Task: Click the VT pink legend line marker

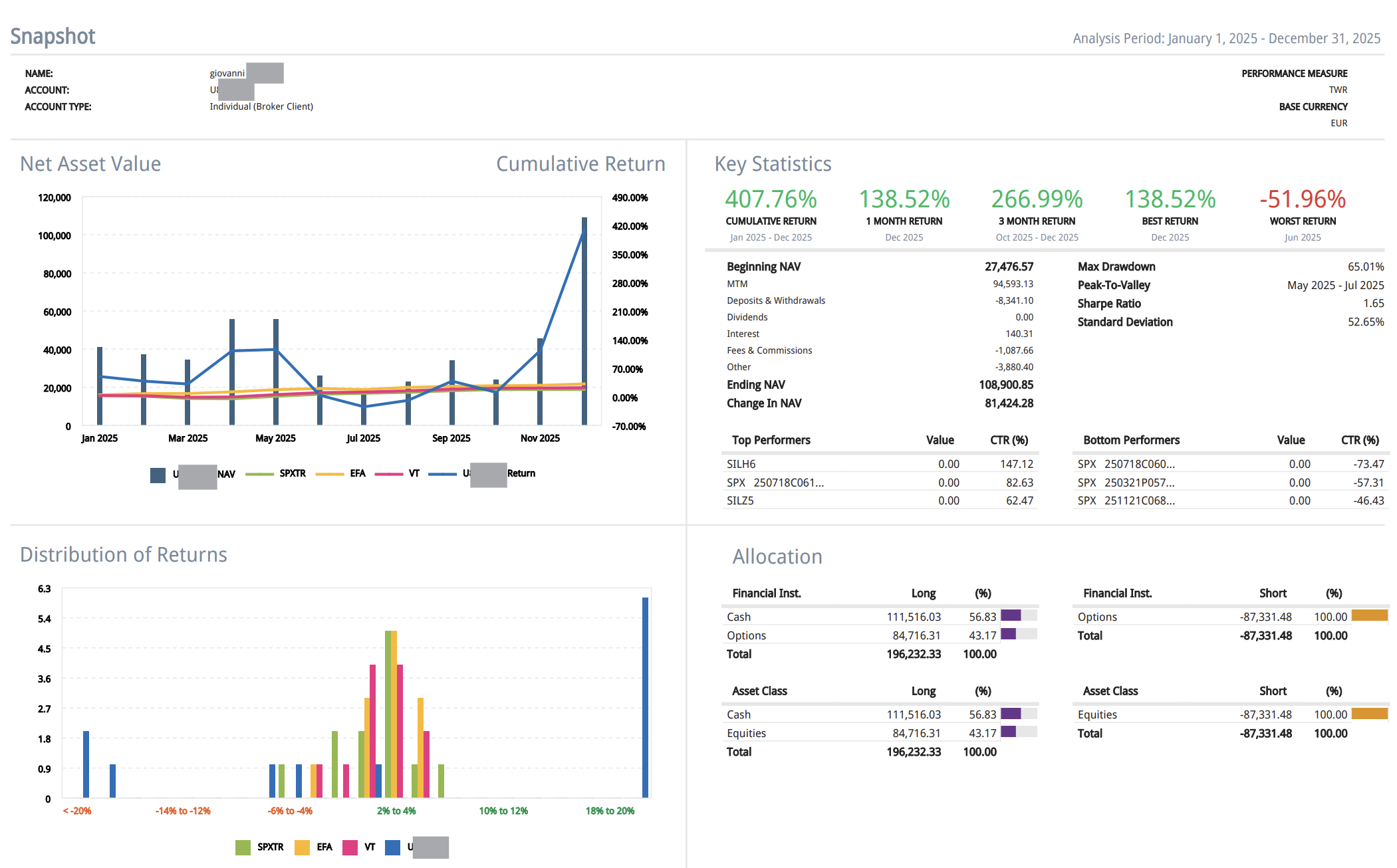Action: (389, 474)
